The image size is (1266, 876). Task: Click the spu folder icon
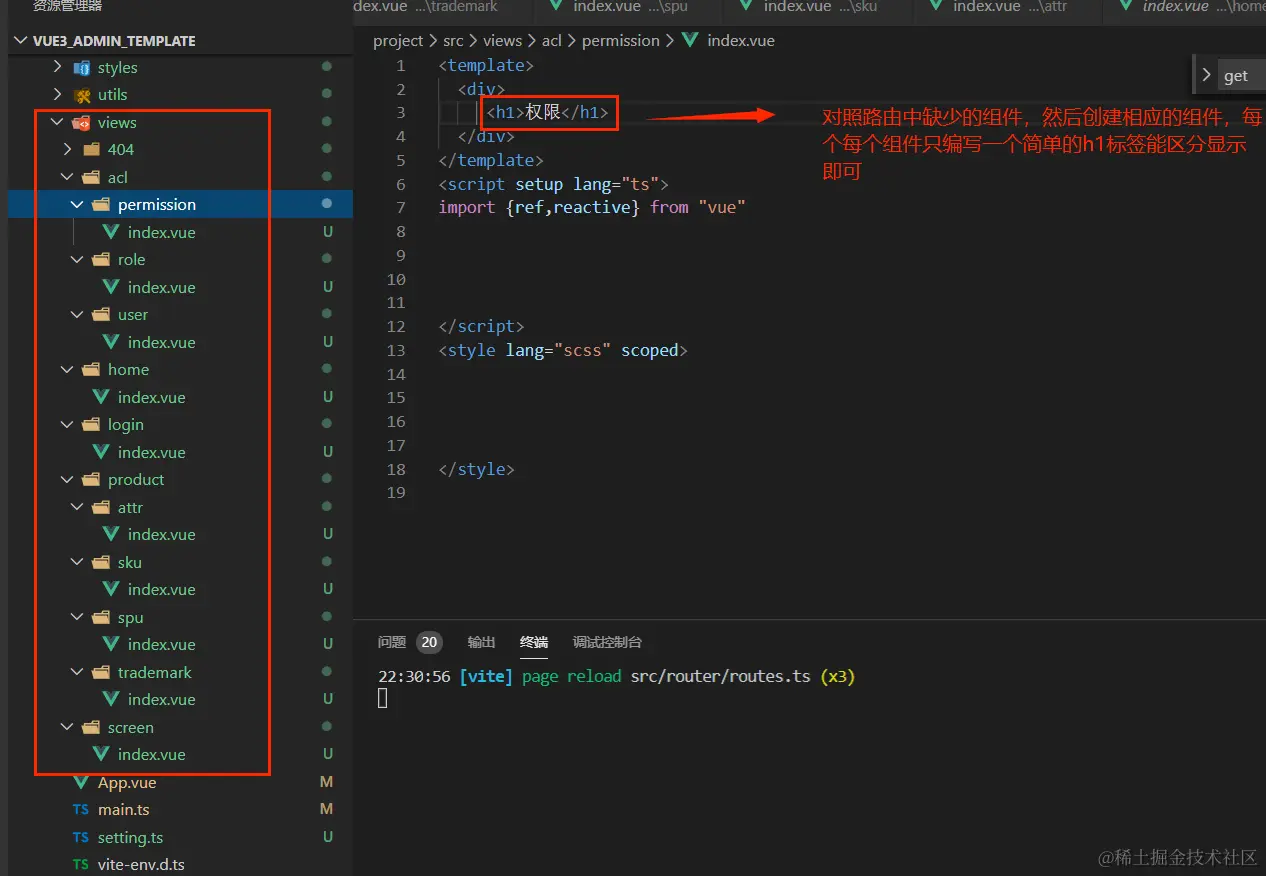[101, 617]
